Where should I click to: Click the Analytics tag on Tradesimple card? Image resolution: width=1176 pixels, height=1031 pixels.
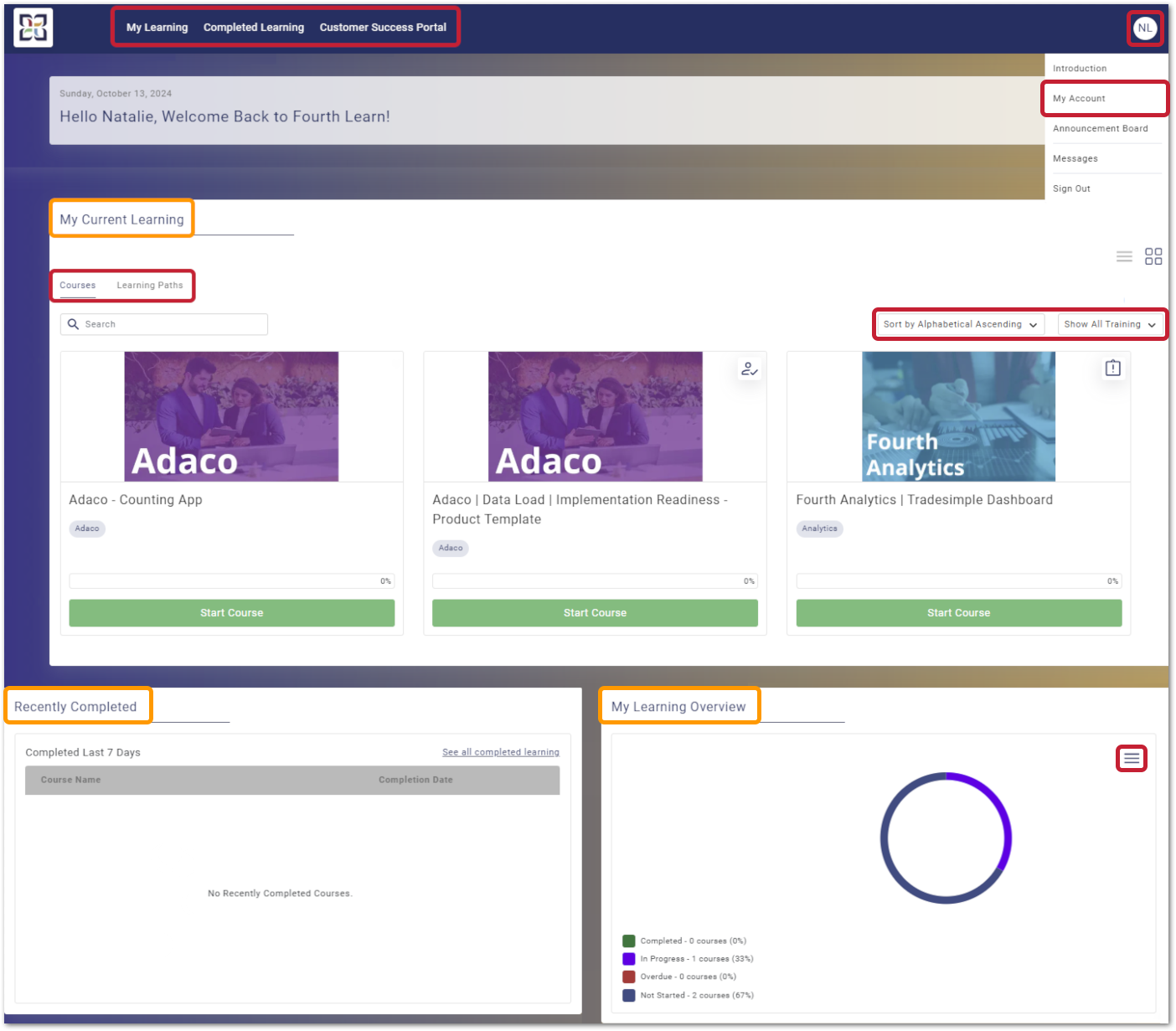point(820,528)
